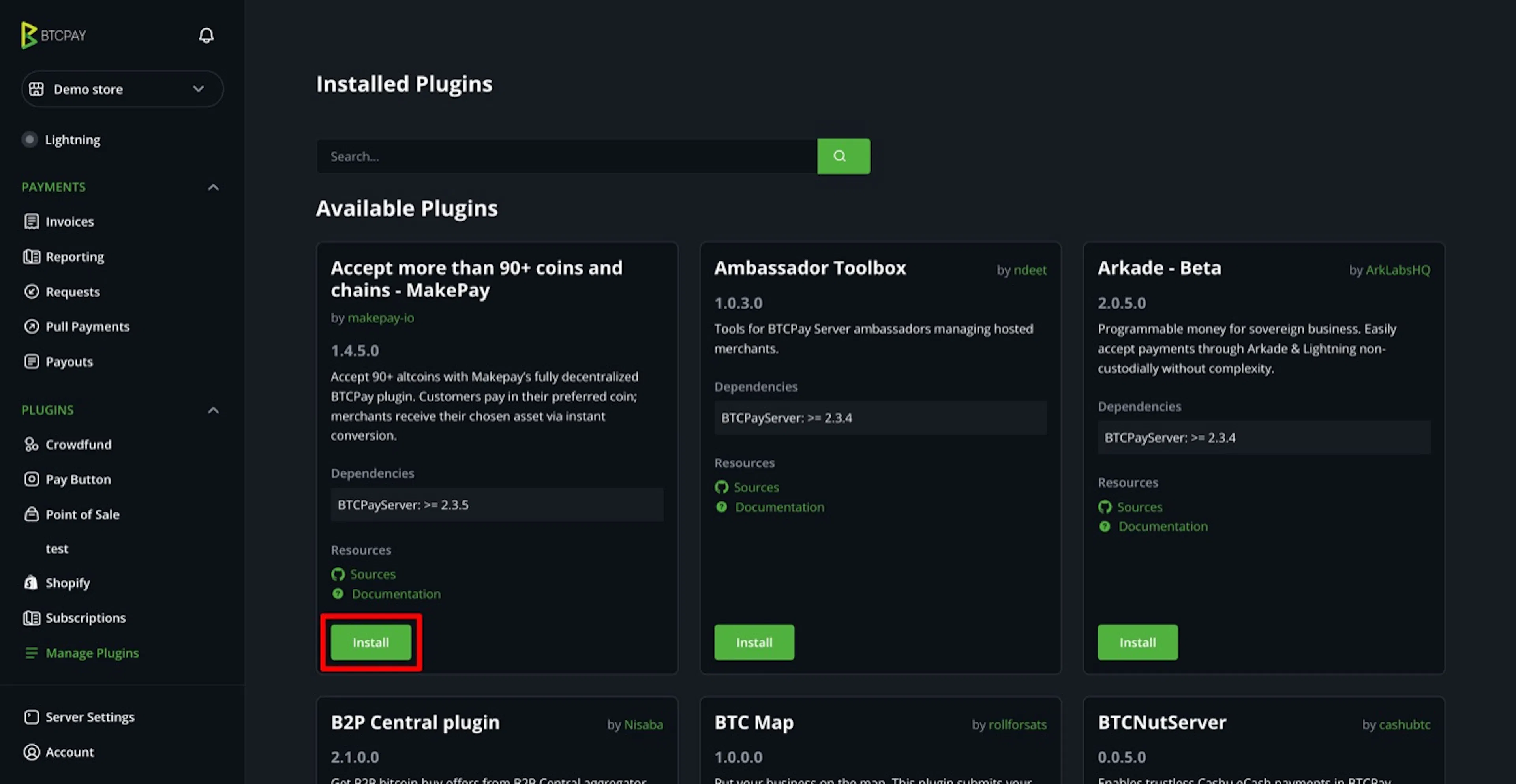Click question icon beside Arkade Documentation
The height and width of the screenshot is (784, 1516).
point(1105,526)
